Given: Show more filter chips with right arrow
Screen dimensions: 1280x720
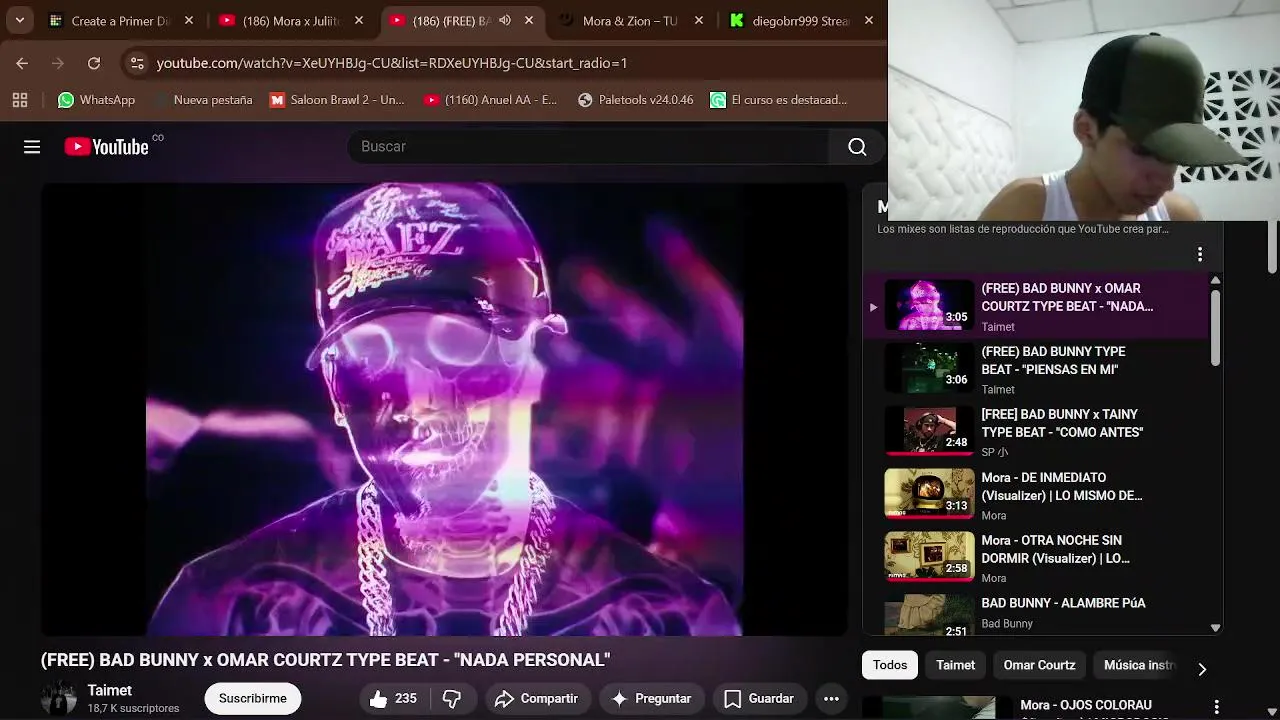Looking at the screenshot, I should point(1202,668).
